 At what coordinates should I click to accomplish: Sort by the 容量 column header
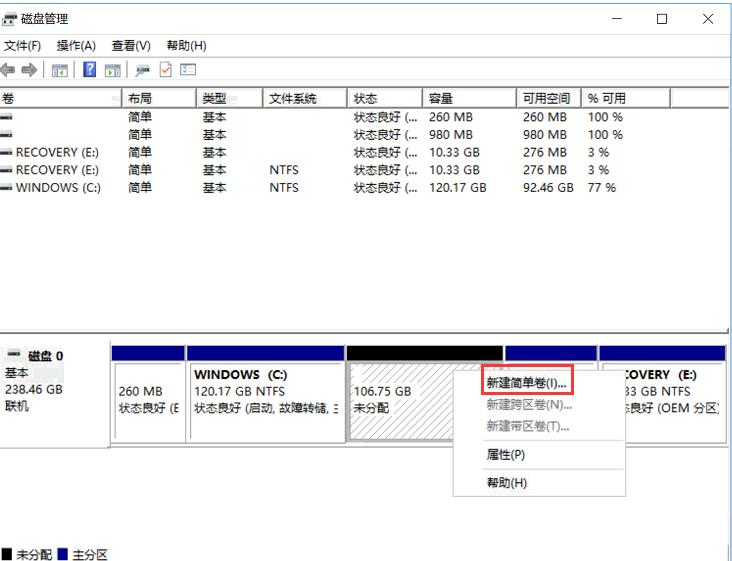point(470,98)
